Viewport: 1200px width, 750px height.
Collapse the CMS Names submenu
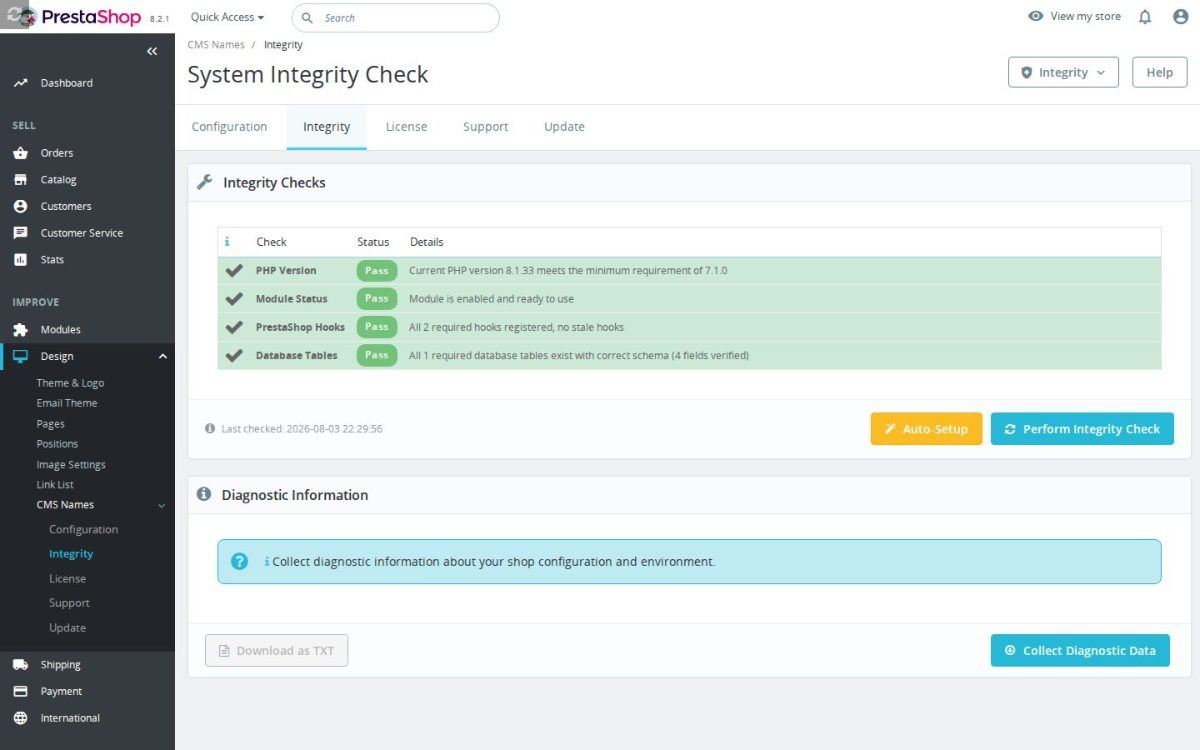coord(162,506)
